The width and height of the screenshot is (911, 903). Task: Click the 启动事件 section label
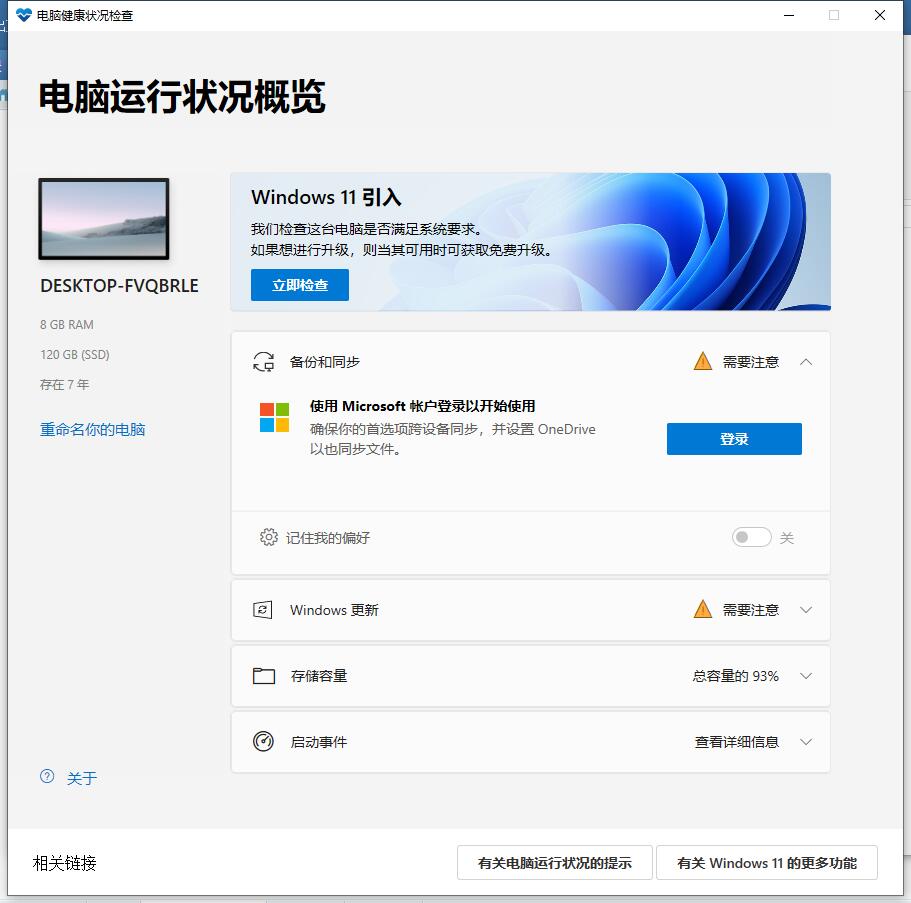[319, 742]
